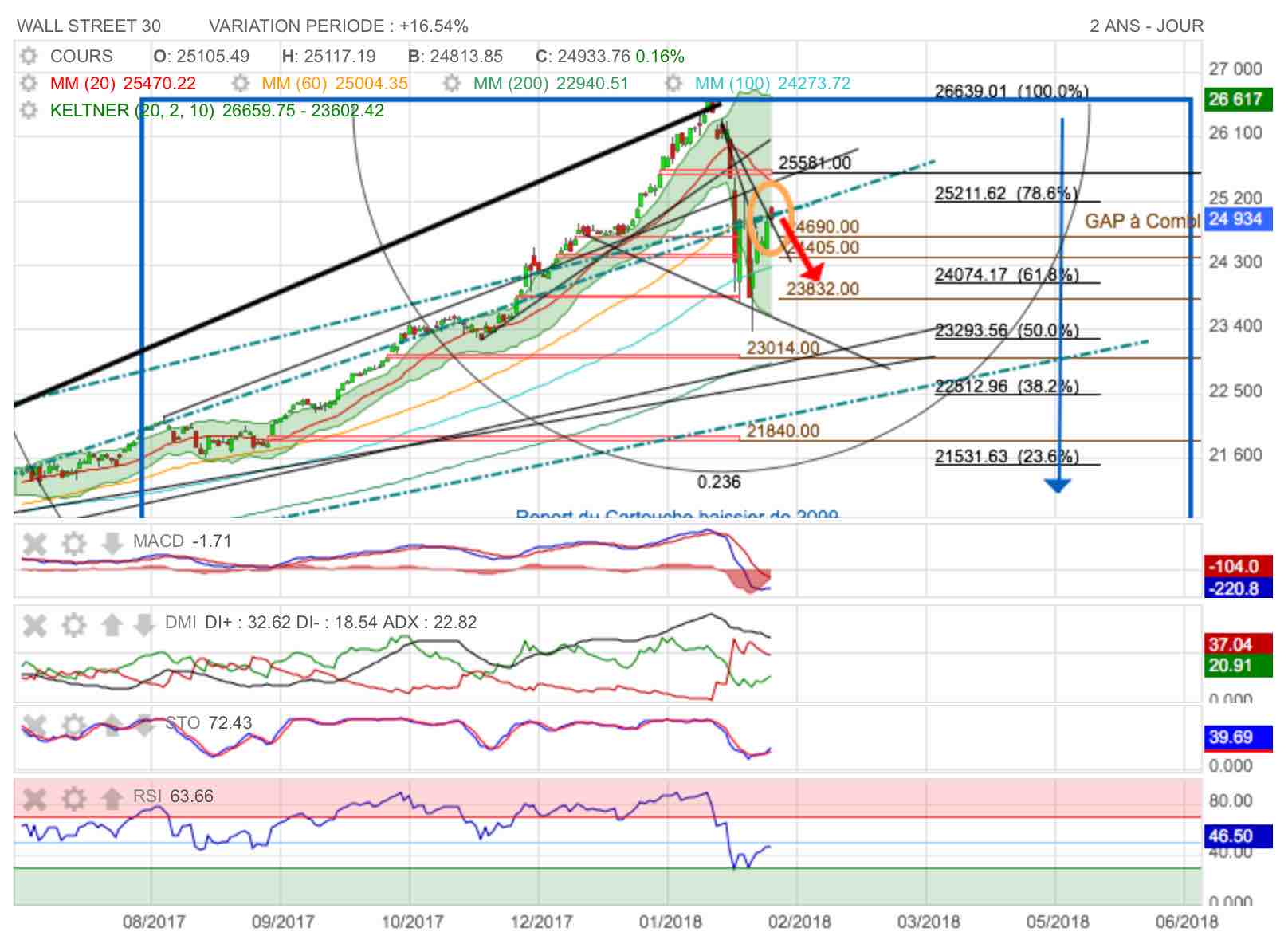Click the 21840.00 support level label

tap(783, 431)
